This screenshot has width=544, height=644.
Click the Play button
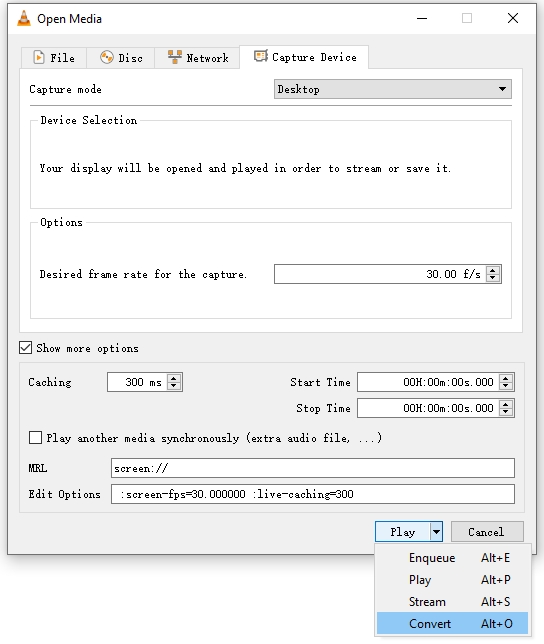click(x=403, y=532)
